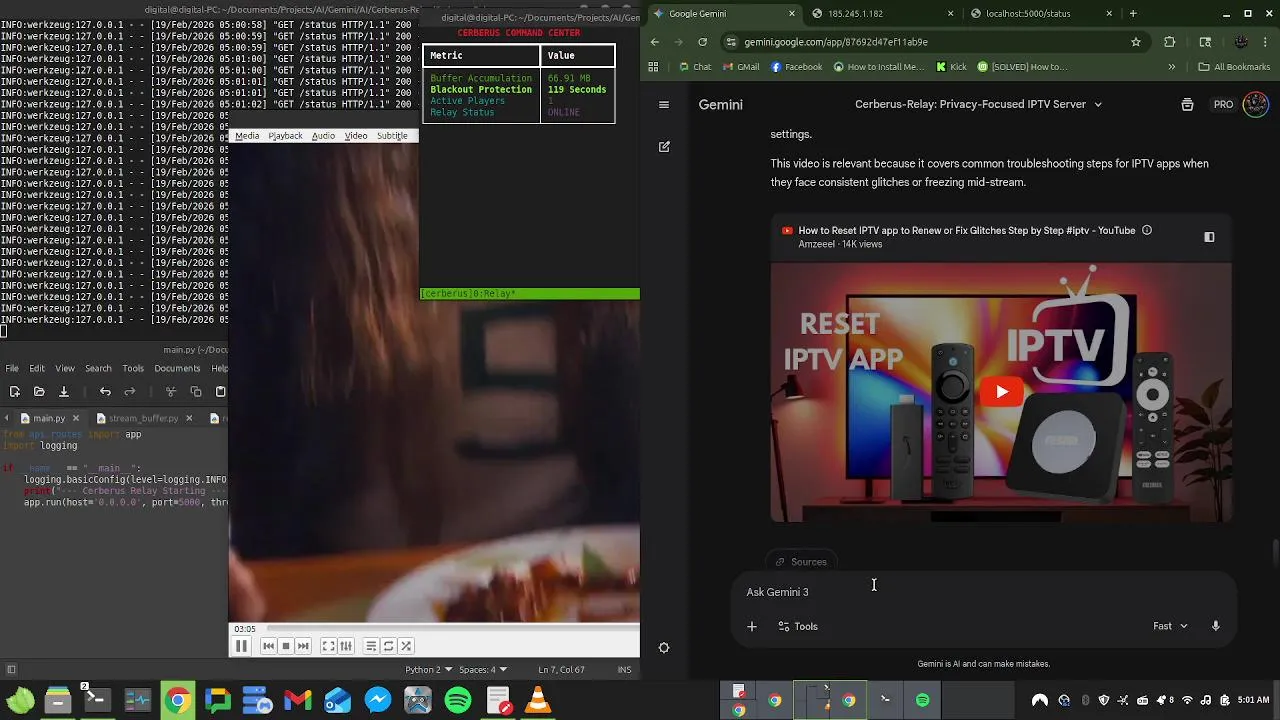Click the editor cut scissors icon

click(171, 392)
